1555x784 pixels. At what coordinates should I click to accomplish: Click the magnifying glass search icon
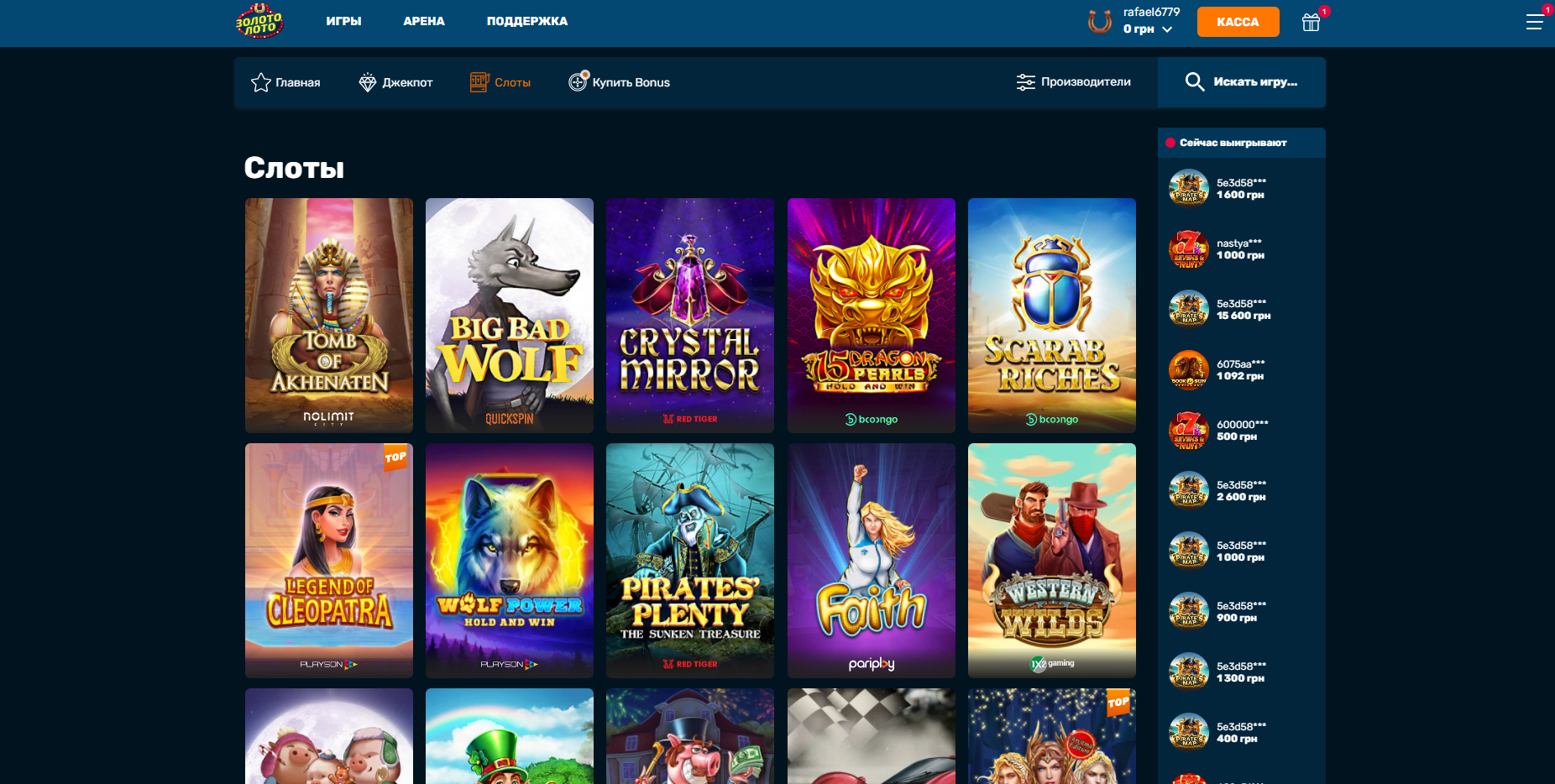click(1195, 81)
